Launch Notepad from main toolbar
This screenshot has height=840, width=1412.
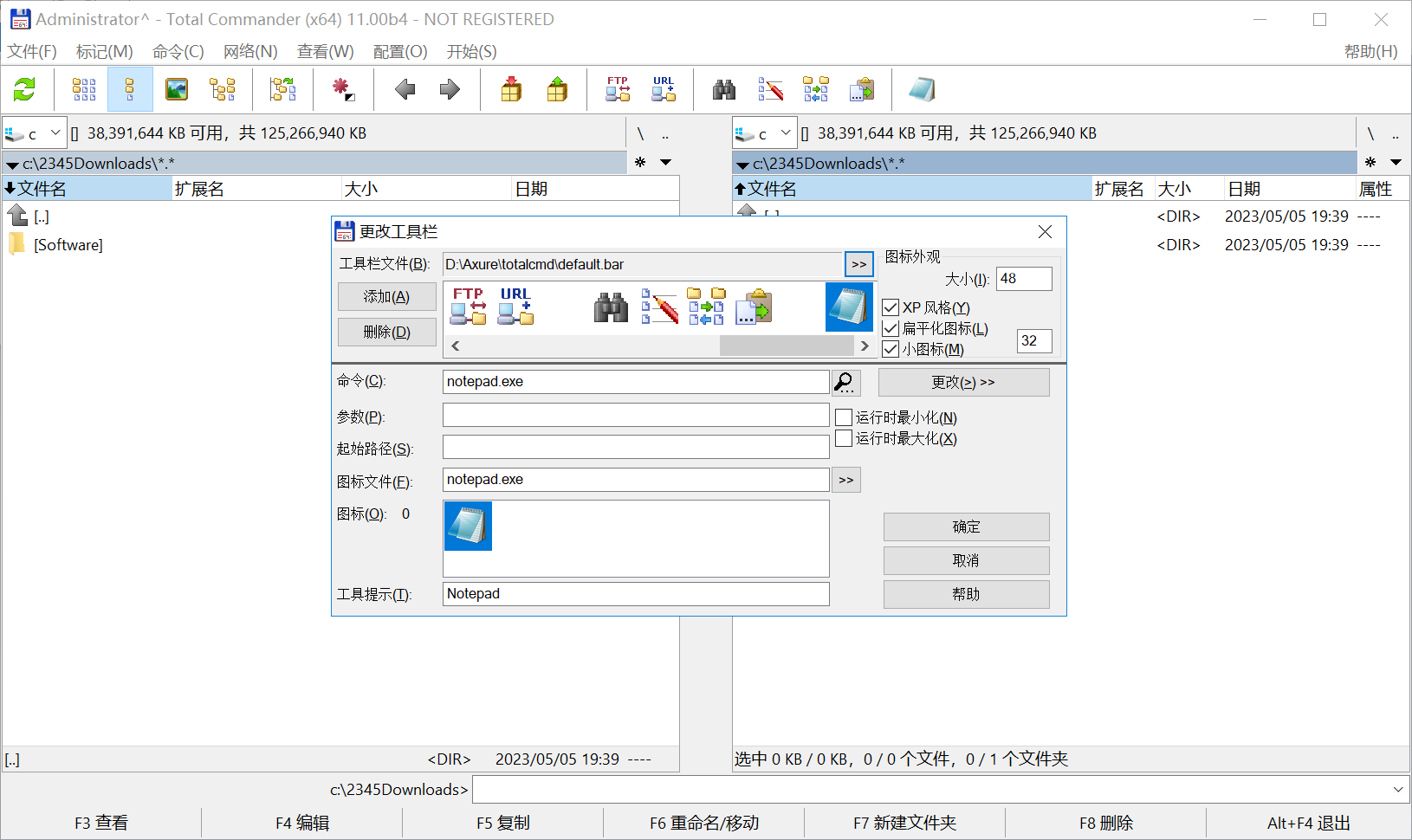(922, 89)
